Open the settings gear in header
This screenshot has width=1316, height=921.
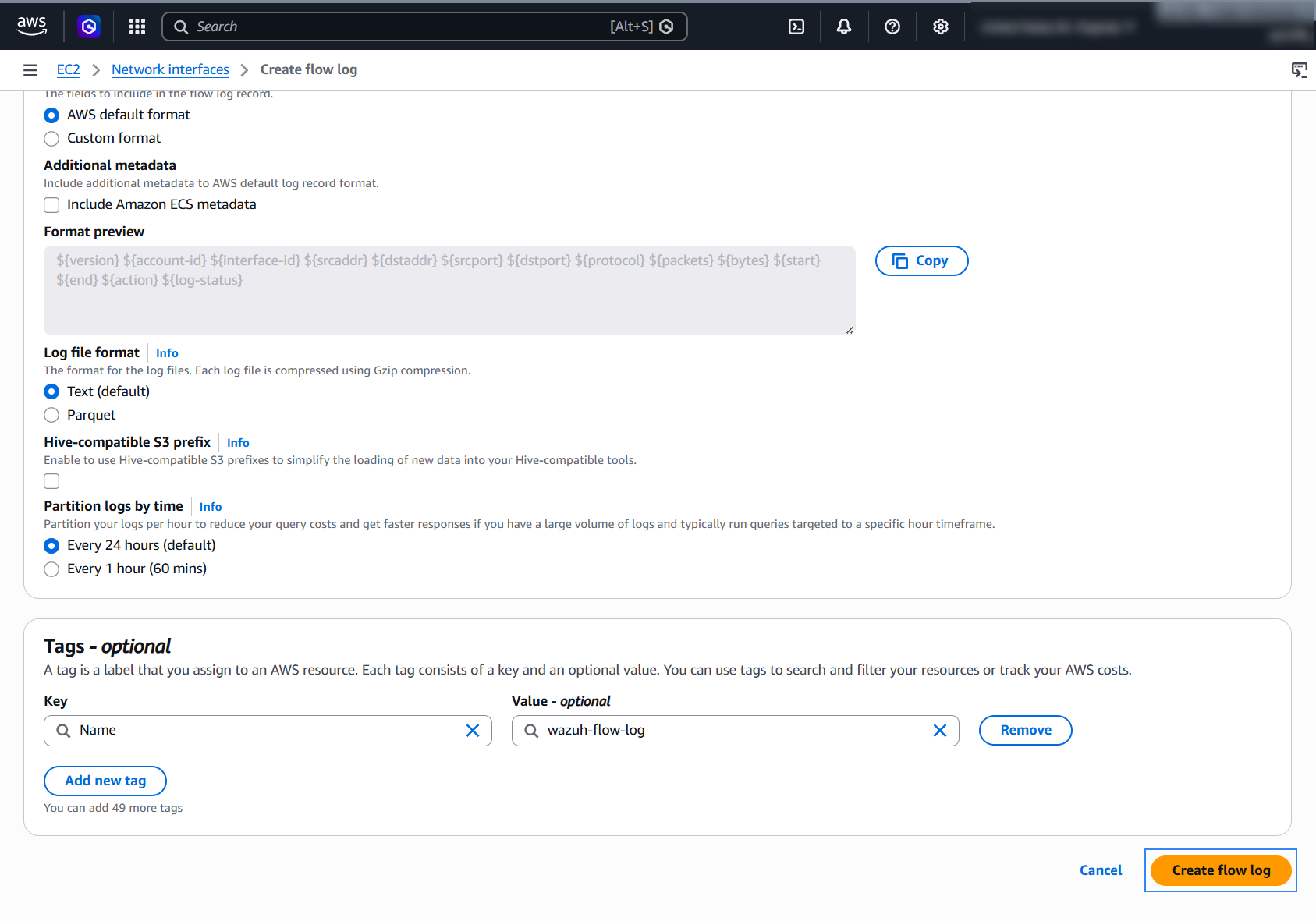[941, 27]
